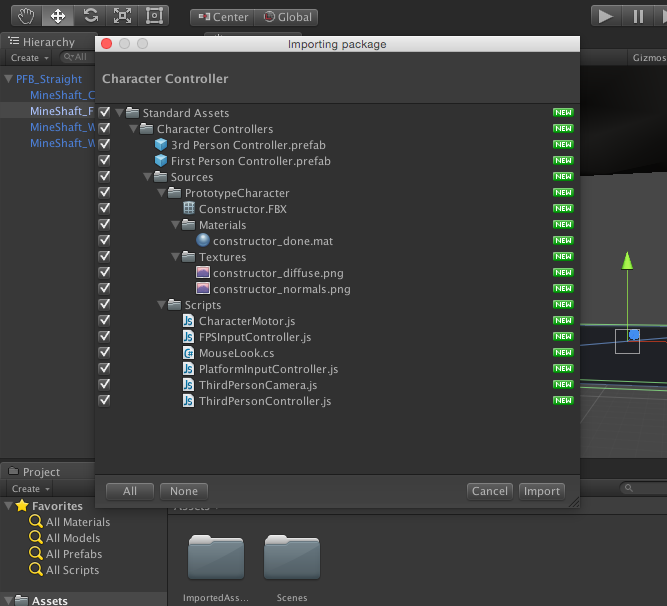Image resolution: width=667 pixels, height=606 pixels.
Task: Uncheck constructor_done.mat checkbox
Action: (x=104, y=240)
